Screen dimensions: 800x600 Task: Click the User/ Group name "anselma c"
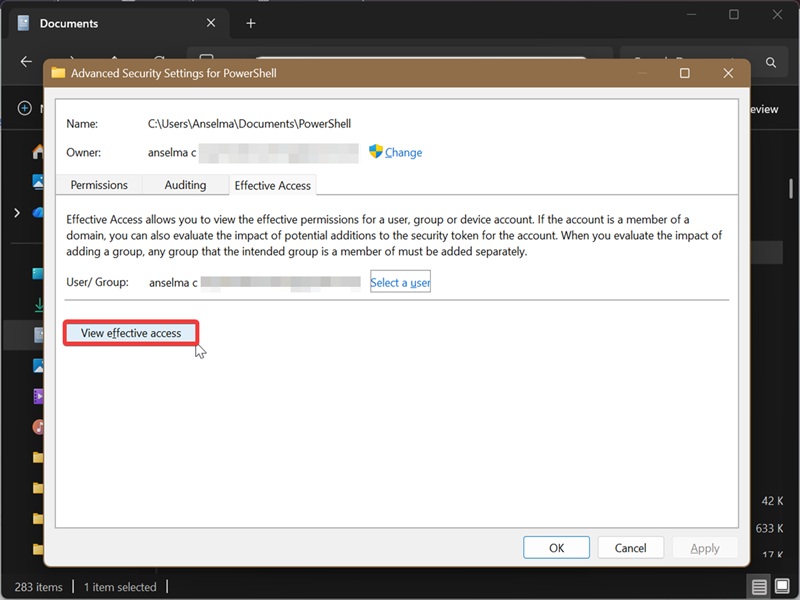coord(173,283)
